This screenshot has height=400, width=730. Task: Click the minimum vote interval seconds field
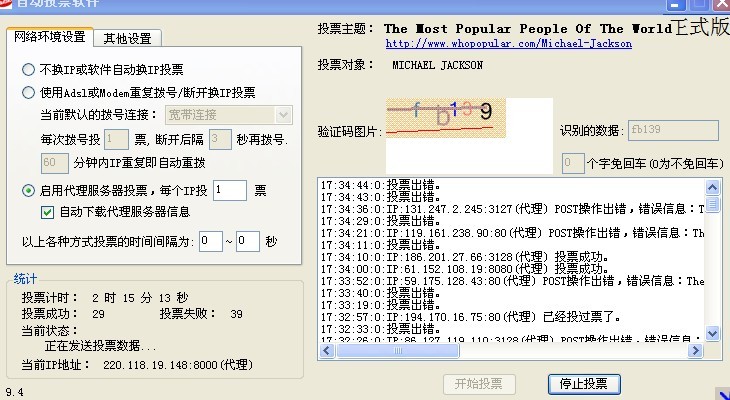coord(211,241)
